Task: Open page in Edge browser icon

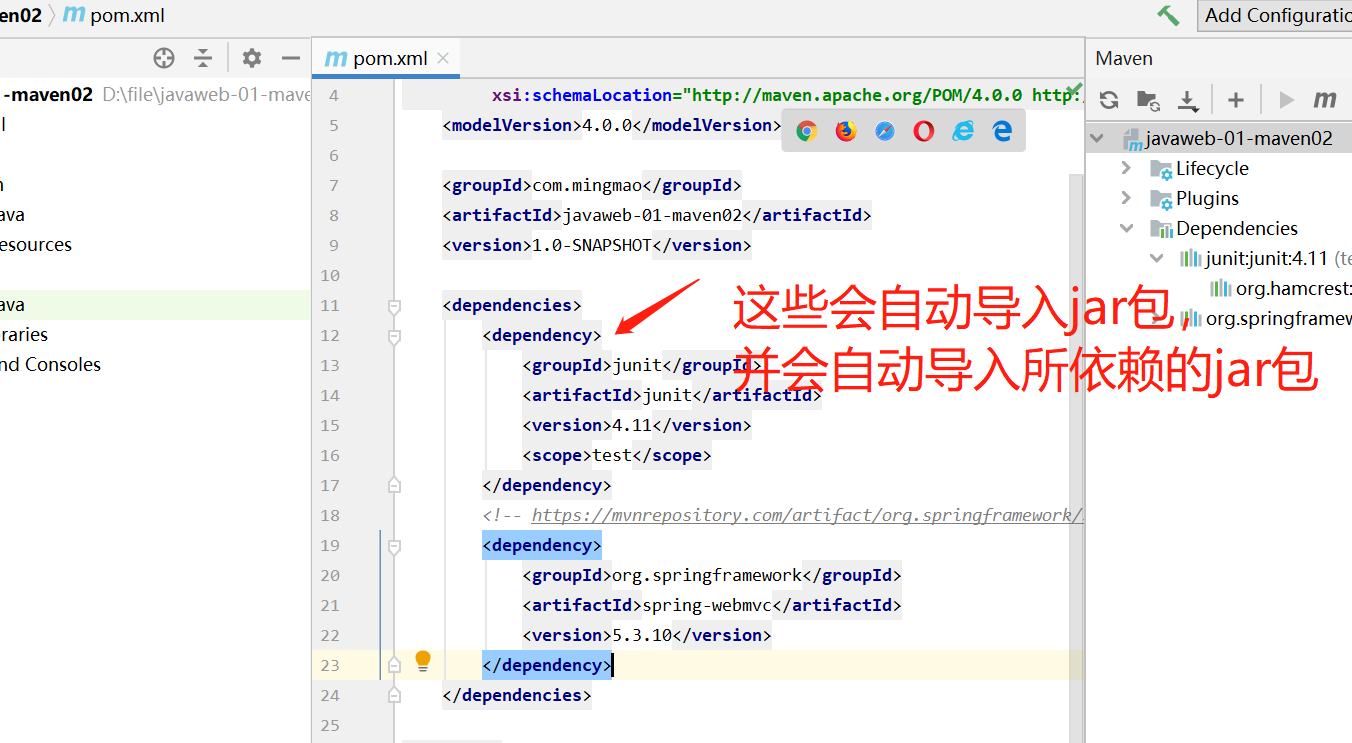Action: 1002,130
